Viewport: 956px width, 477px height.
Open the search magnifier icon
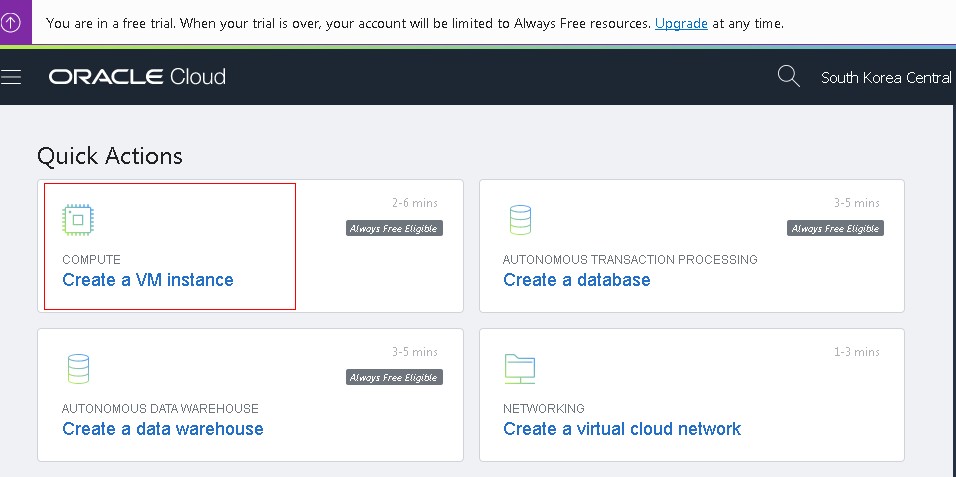click(x=788, y=77)
